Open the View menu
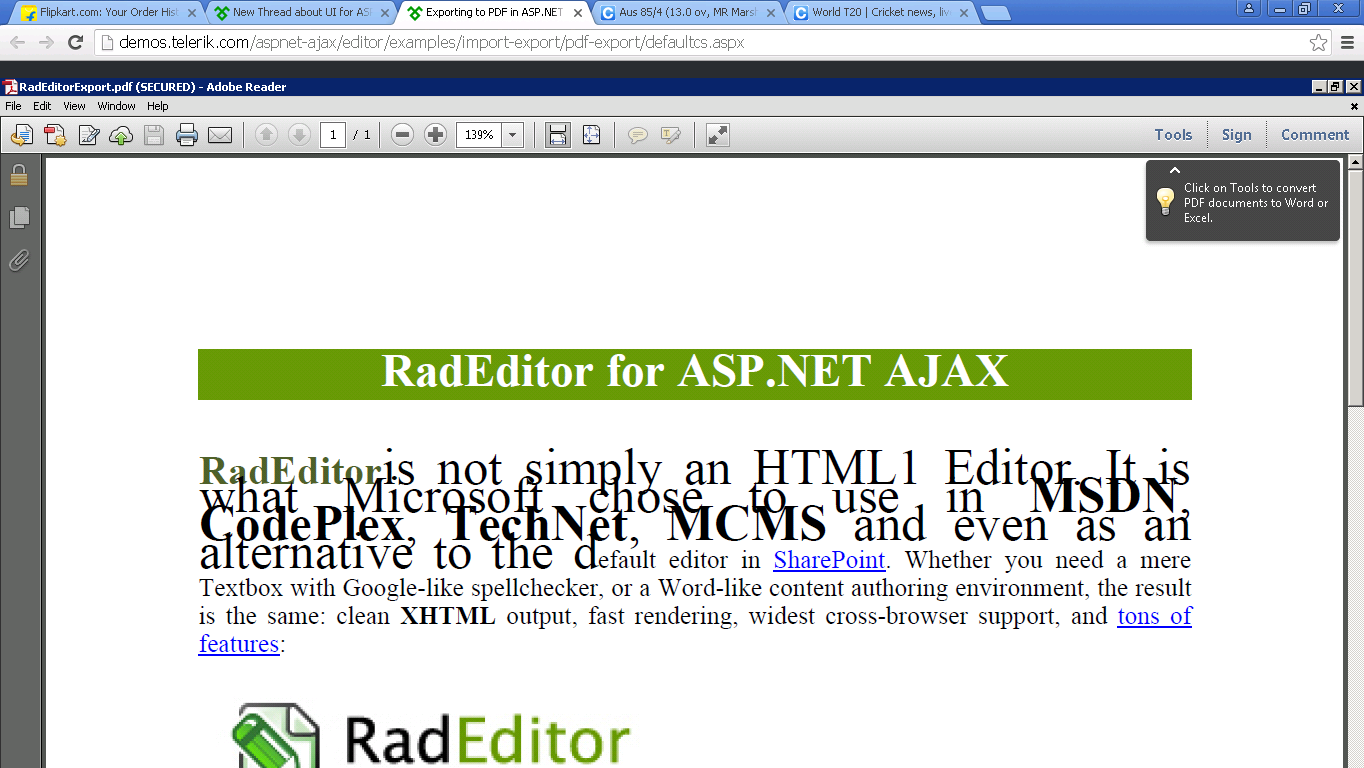Image resolution: width=1364 pixels, height=768 pixels. tap(75, 106)
